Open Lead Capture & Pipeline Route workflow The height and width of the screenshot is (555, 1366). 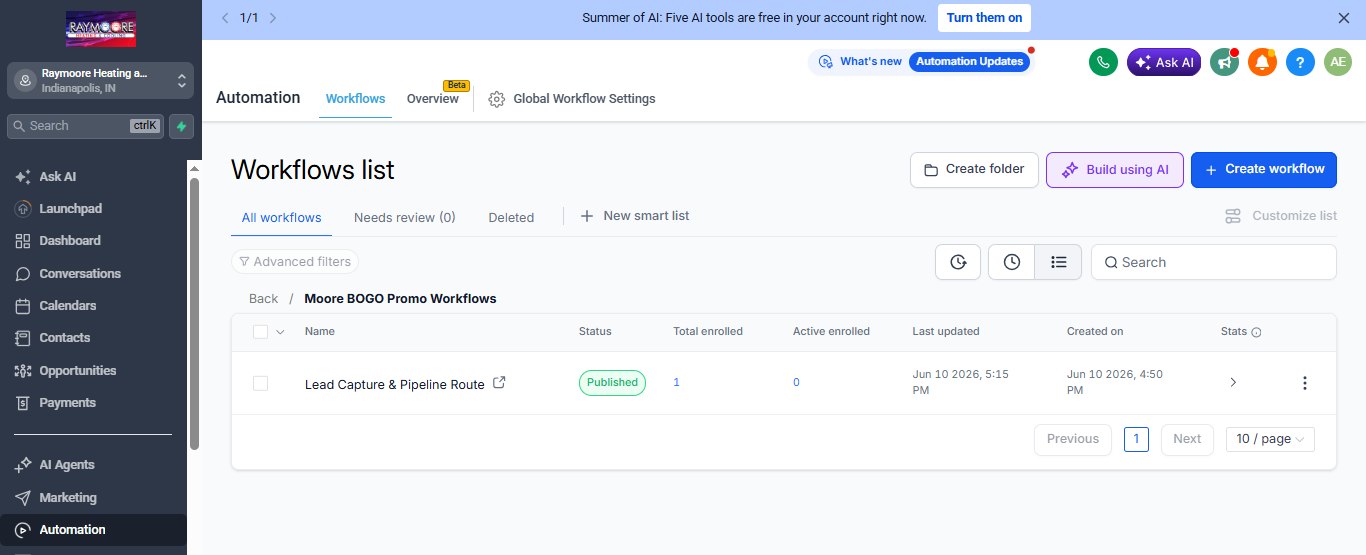pyautogui.click(x=394, y=384)
